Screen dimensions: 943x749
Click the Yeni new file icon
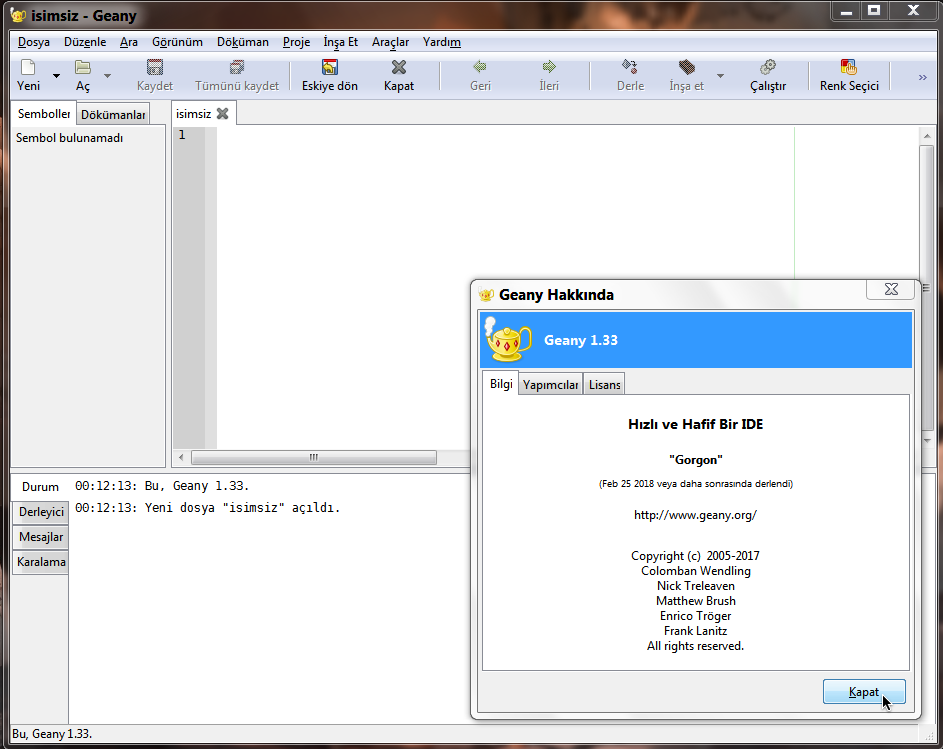[x=28, y=67]
